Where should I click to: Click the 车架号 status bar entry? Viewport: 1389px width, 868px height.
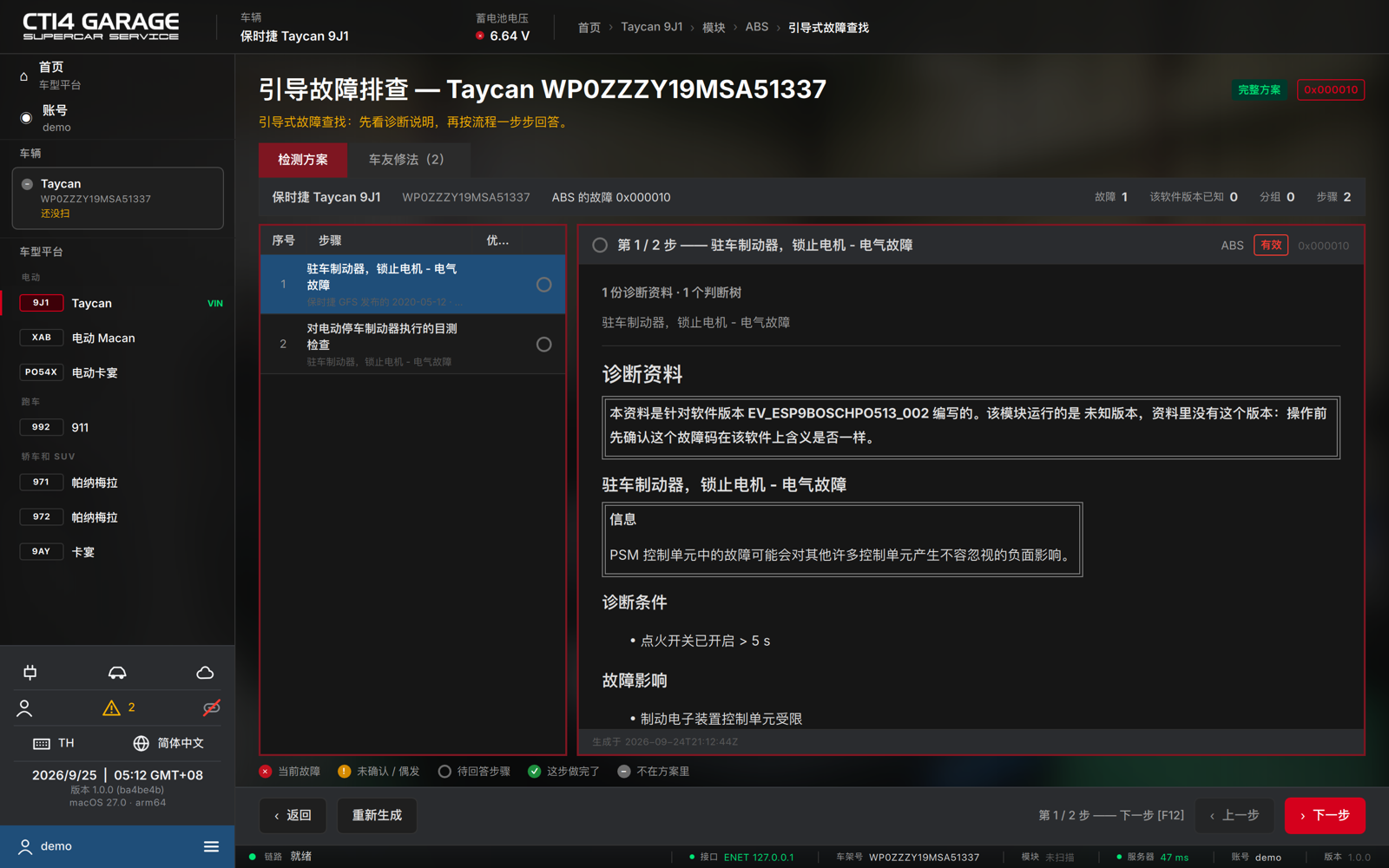coord(908,858)
